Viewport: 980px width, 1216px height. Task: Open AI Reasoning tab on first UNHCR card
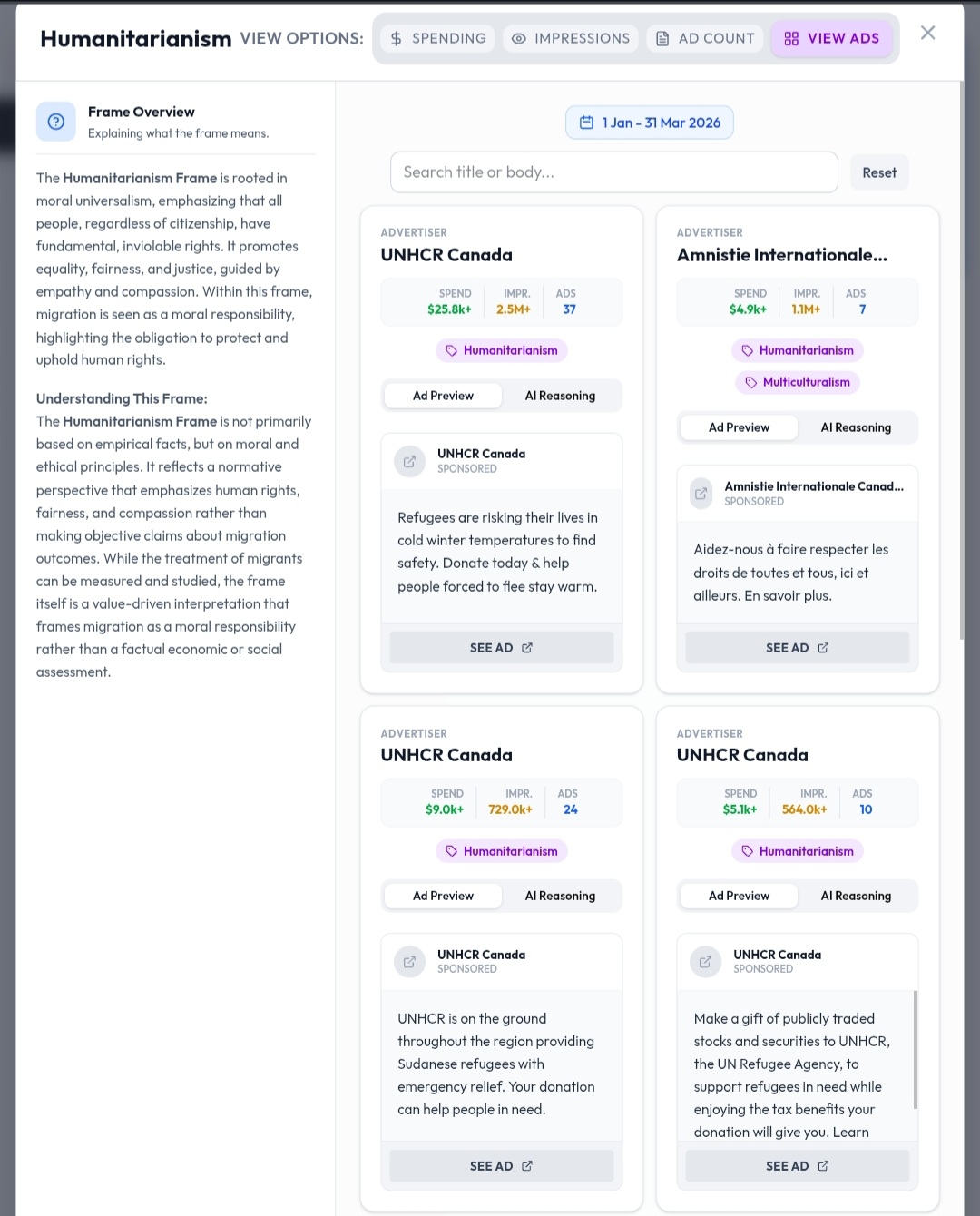(x=560, y=396)
